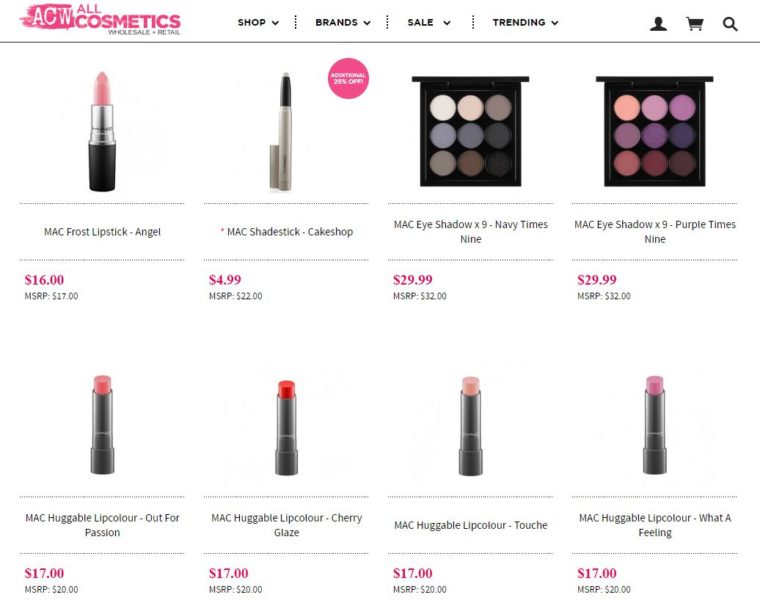Click the All Cosmetics Wholesale logo
Image resolution: width=760 pixels, height=600 pixels.
[x=100, y=19]
